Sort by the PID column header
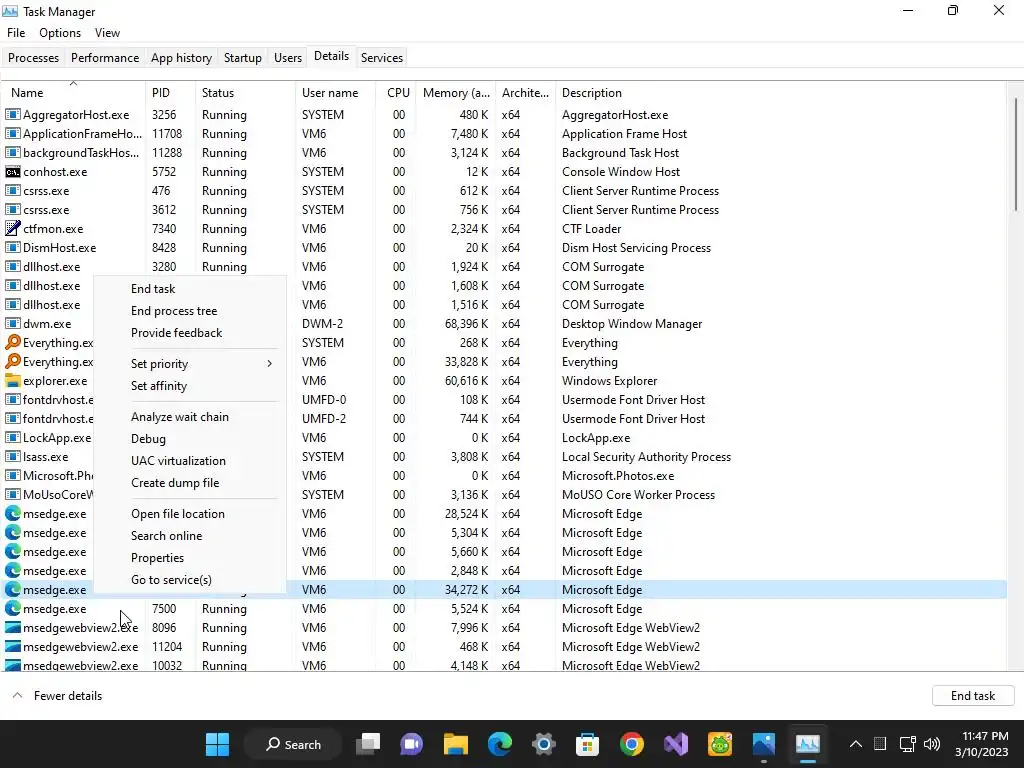The width and height of the screenshot is (1024, 768). coord(170,93)
